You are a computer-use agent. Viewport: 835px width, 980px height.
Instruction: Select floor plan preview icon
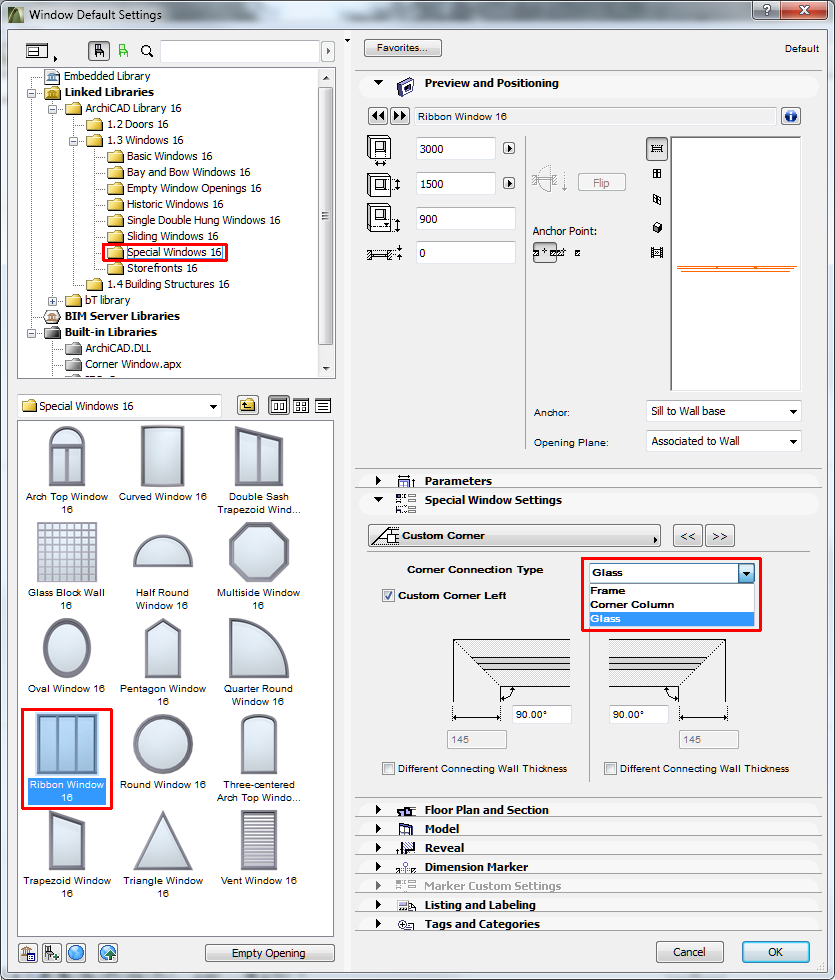click(657, 149)
